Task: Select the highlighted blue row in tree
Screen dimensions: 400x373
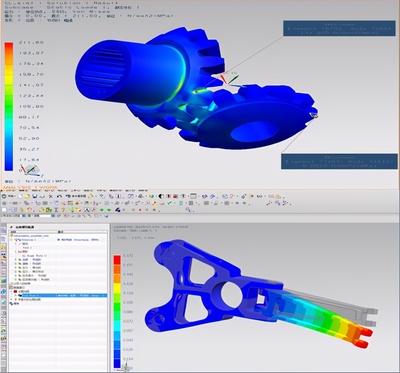Action: 65,295
